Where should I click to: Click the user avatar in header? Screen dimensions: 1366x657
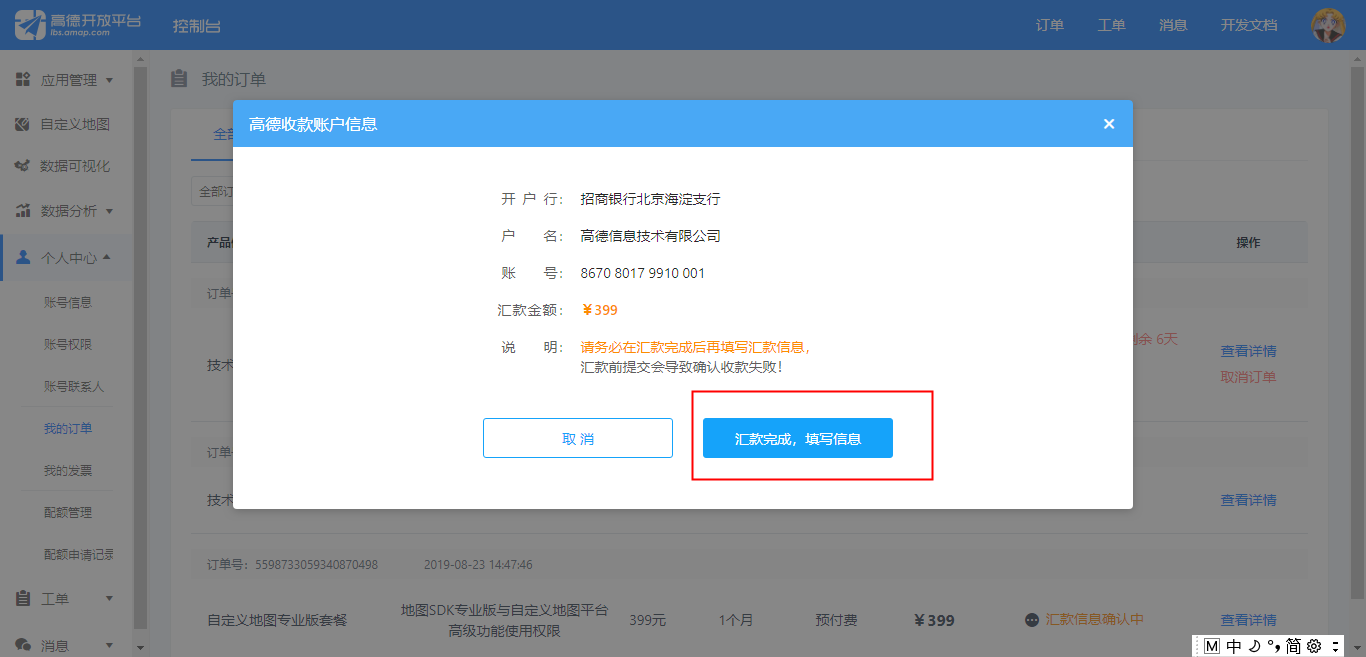(1328, 25)
